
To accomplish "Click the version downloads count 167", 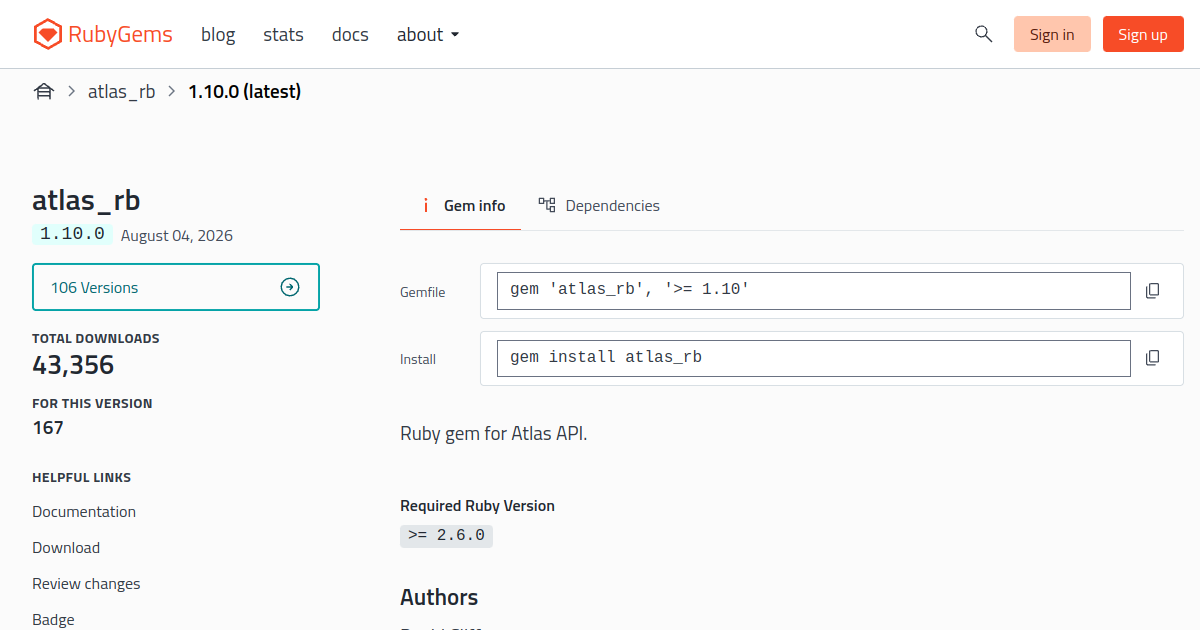I will (x=48, y=428).
